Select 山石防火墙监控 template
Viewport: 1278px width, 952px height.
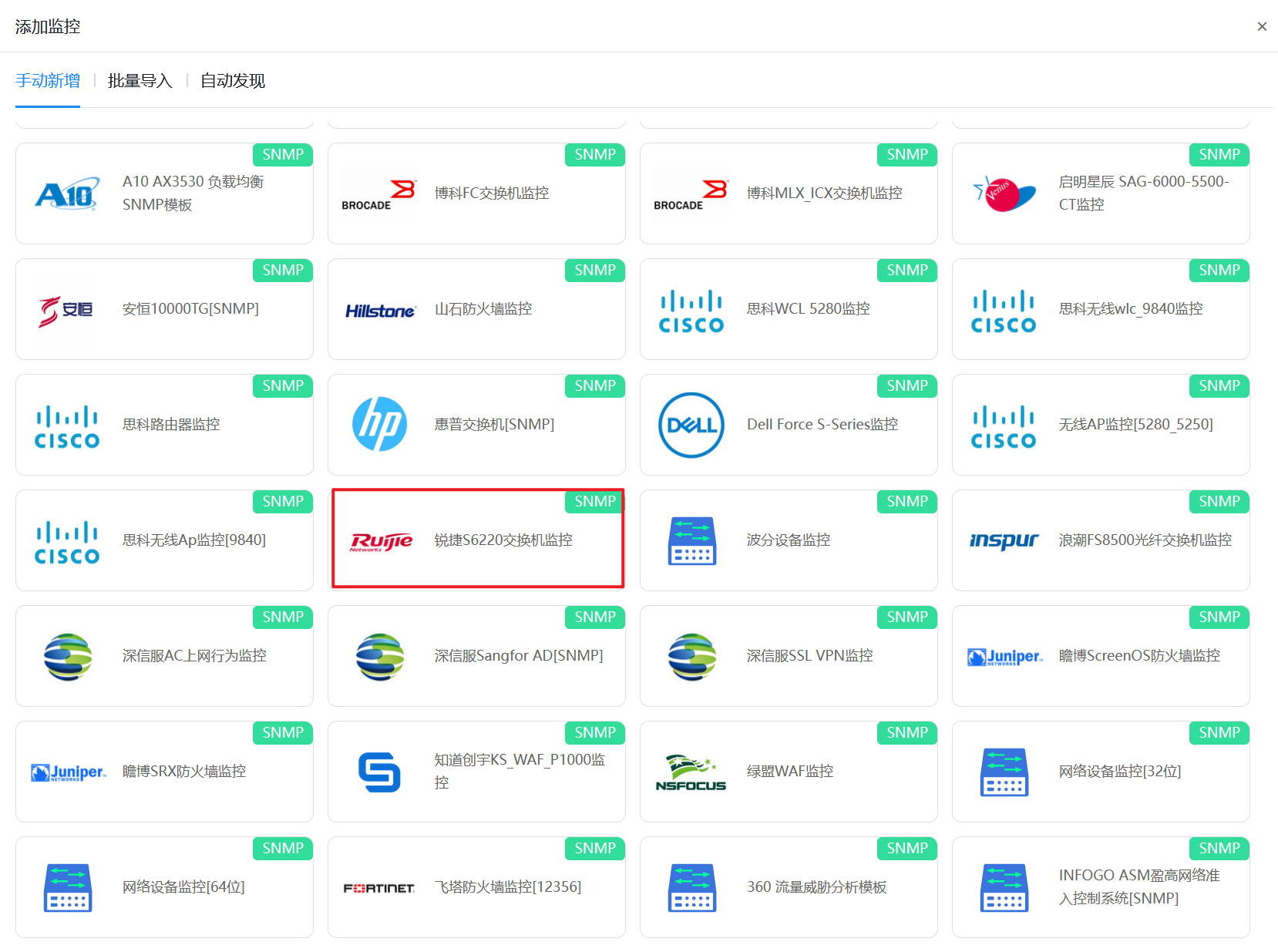pyautogui.click(x=476, y=309)
